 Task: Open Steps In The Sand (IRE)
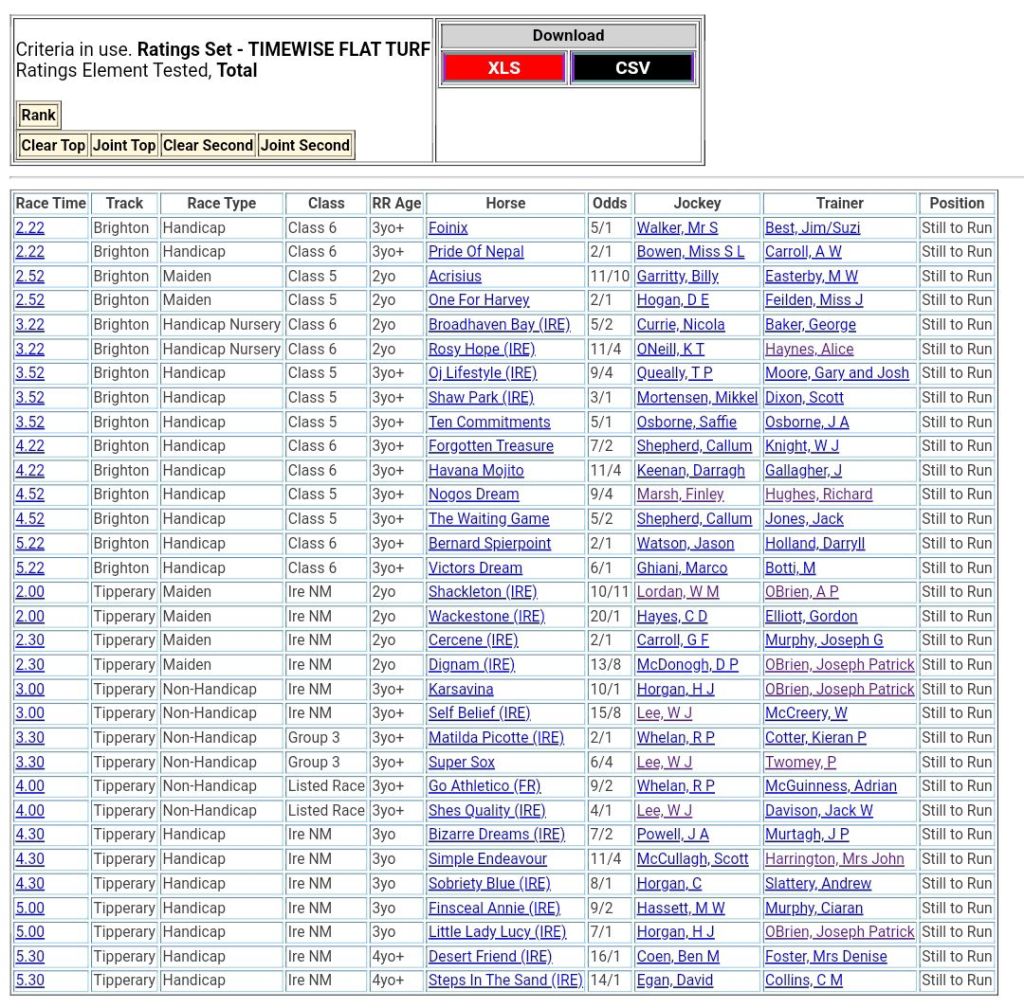505,981
